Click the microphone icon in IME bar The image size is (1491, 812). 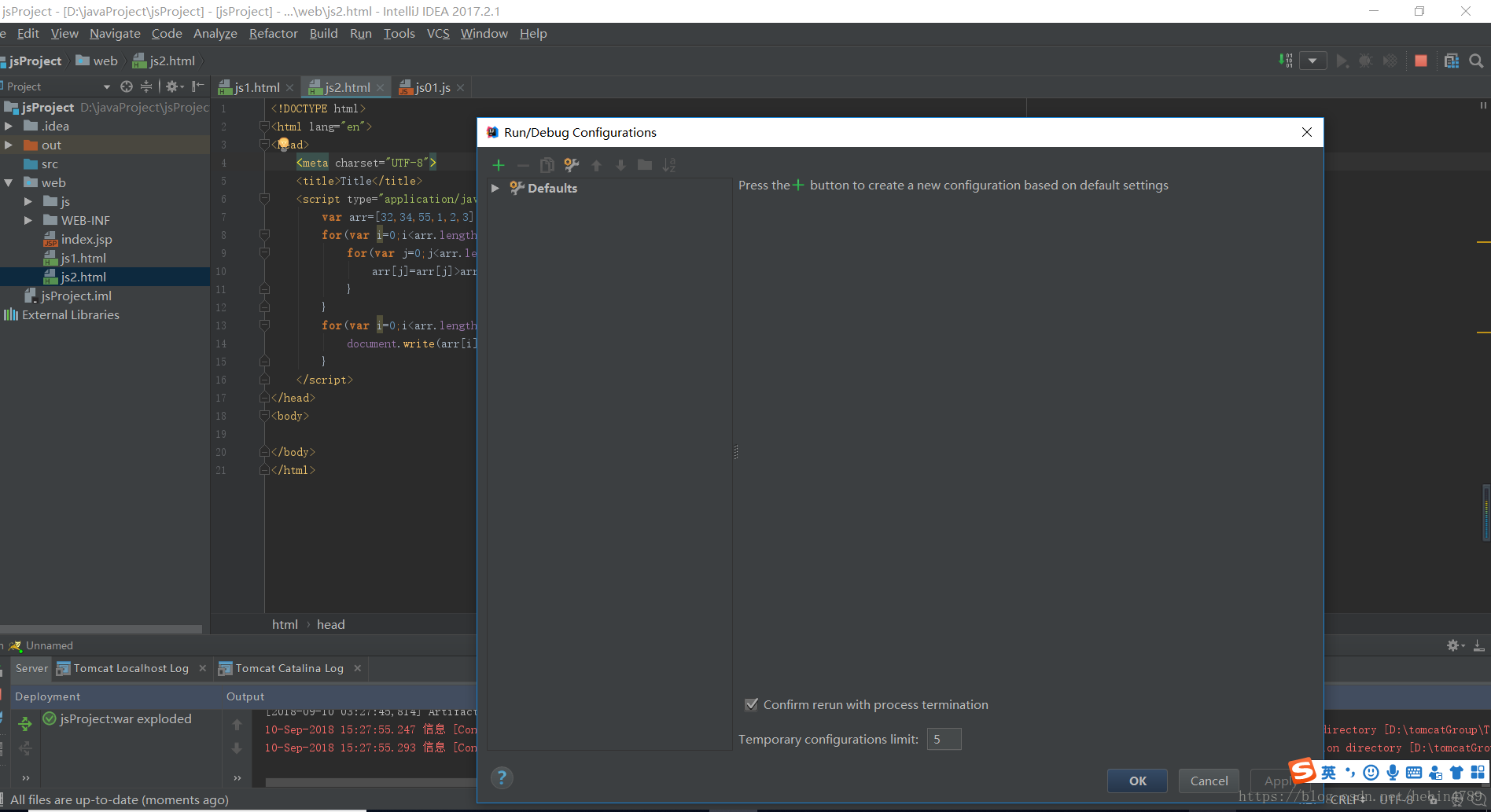click(x=1393, y=773)
